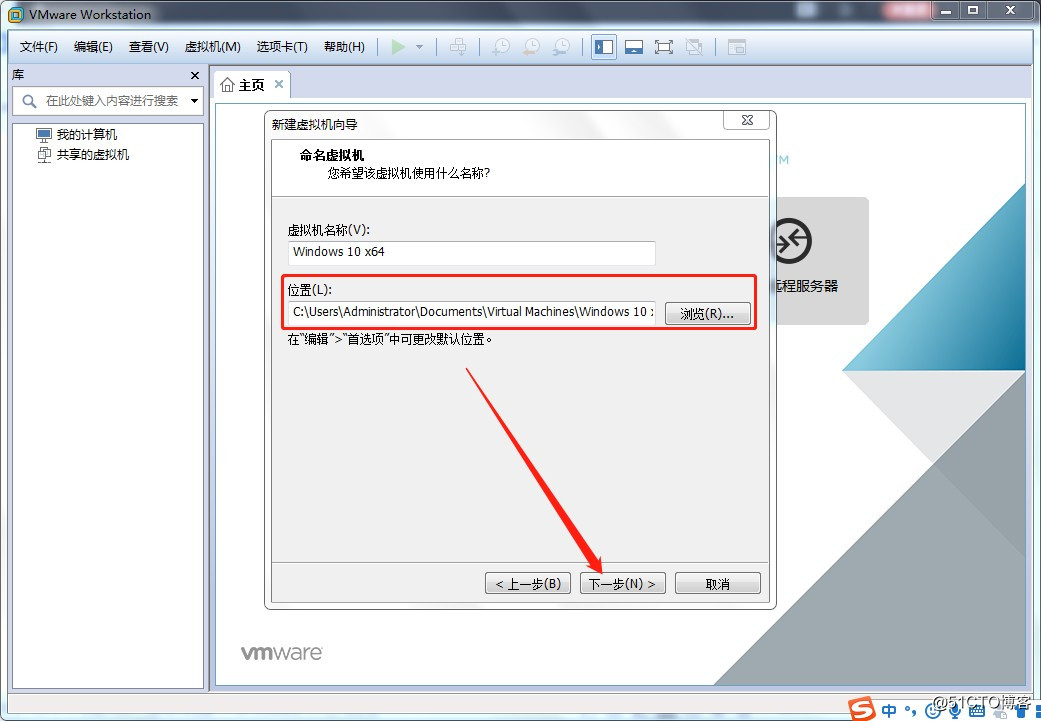1041x721 pixels.
Task: Click the Send Ctrl+Alt+Del toolbar icon
Action: [x=458, y=47]
